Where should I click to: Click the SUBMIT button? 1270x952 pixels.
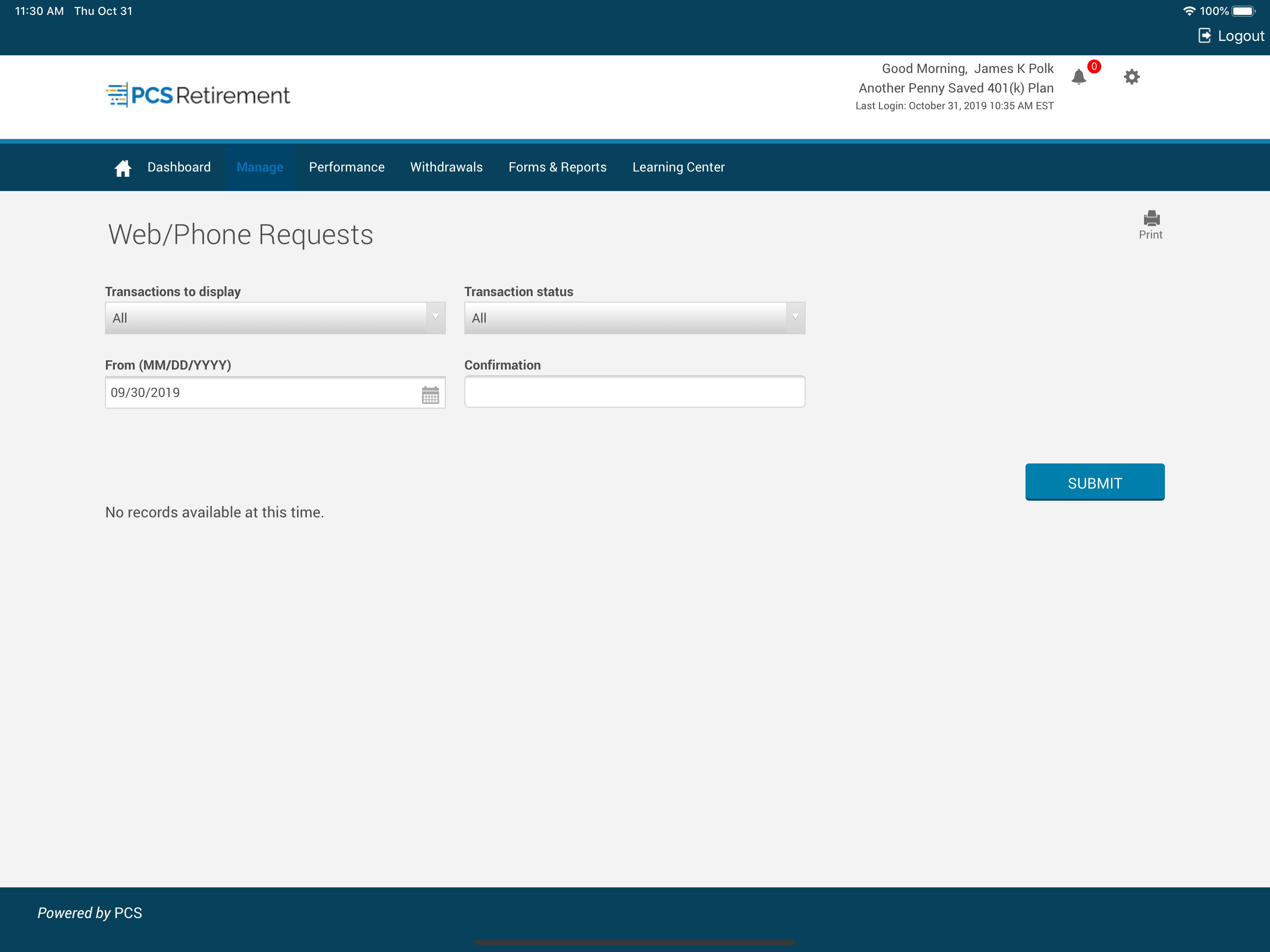1094,482
